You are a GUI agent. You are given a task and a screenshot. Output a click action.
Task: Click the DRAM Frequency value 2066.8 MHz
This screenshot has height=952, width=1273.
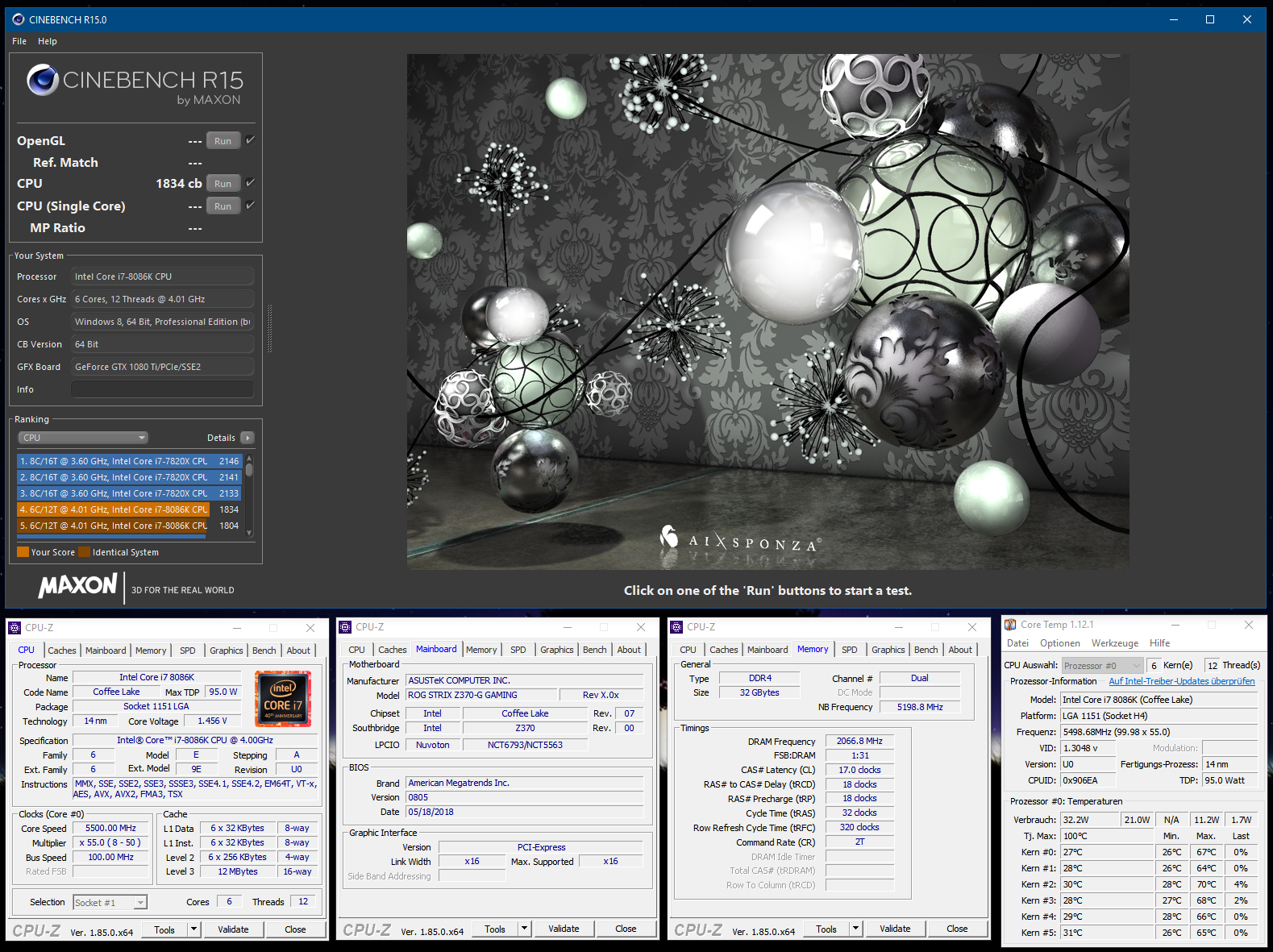point(859,741)
